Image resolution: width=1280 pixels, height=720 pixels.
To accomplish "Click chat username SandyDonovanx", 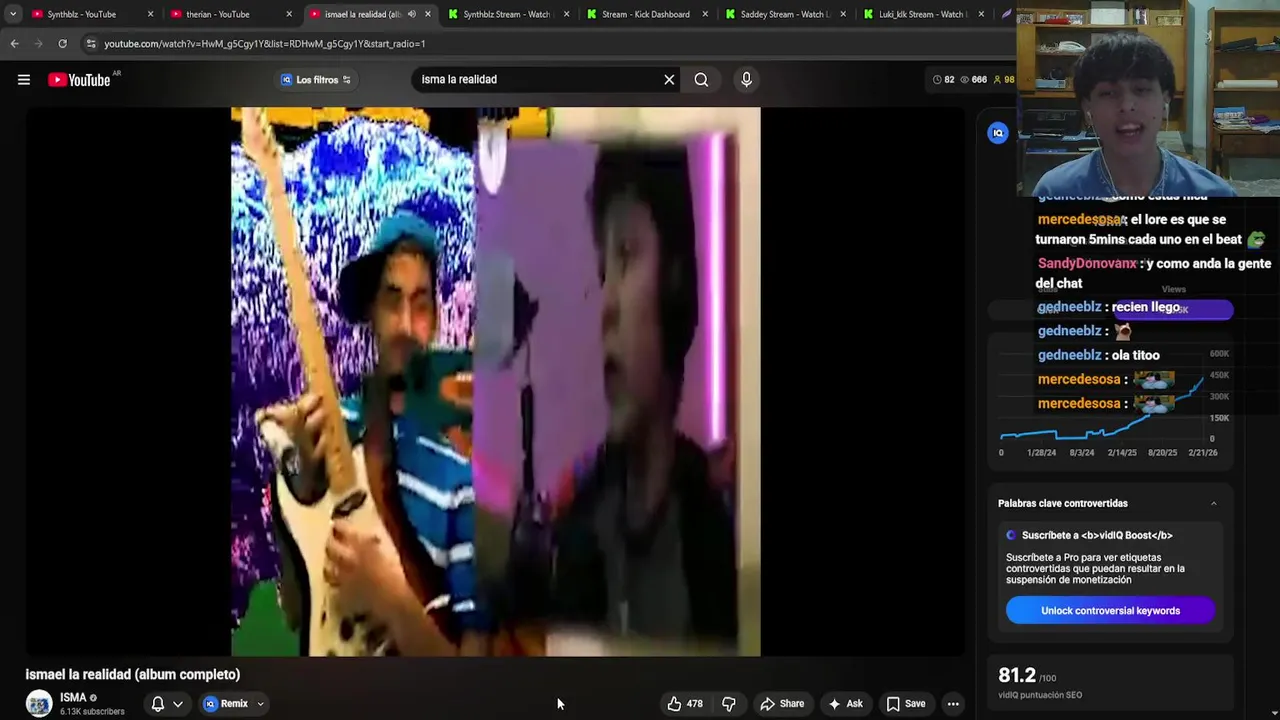I will point(1087,264).
